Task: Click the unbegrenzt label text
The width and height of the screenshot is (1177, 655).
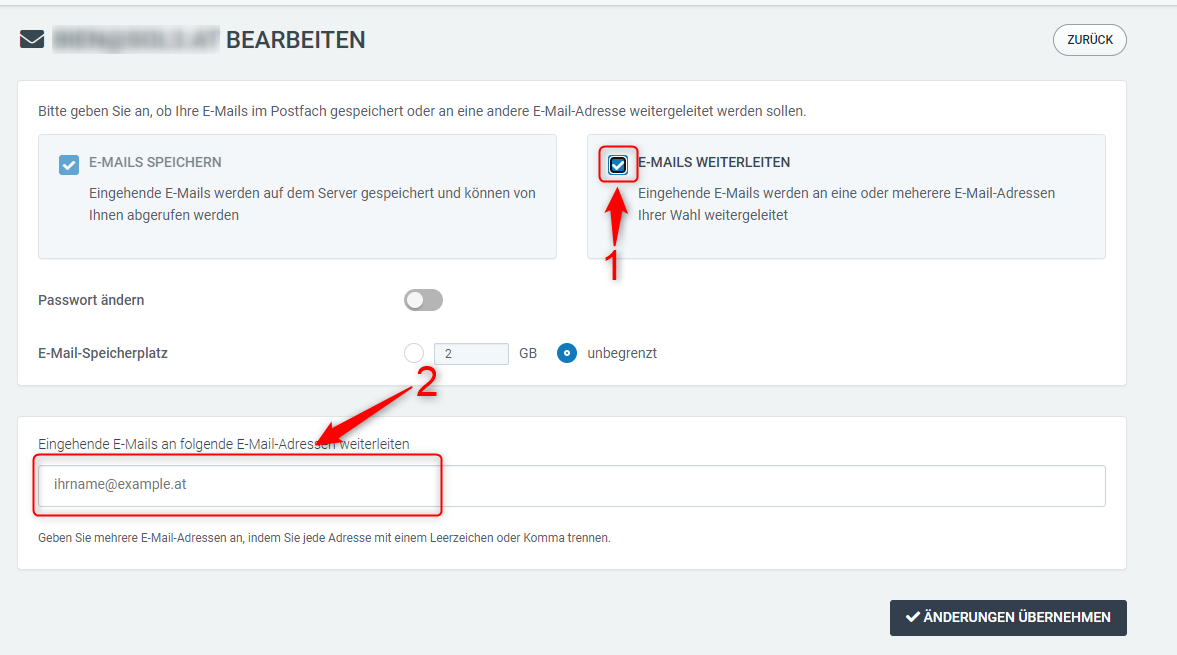Action: click(x=622, y=353)
